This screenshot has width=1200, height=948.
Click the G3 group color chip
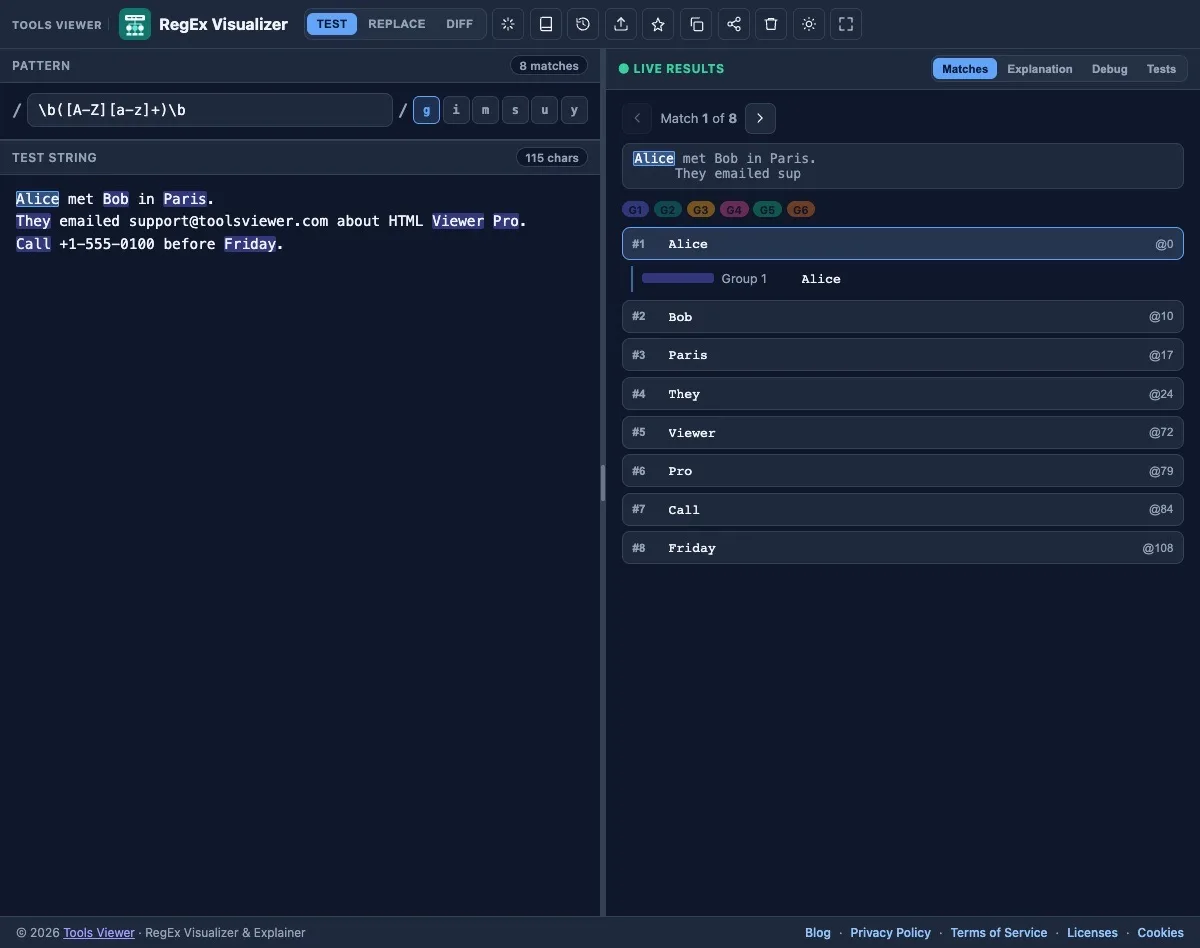point(701,210)
